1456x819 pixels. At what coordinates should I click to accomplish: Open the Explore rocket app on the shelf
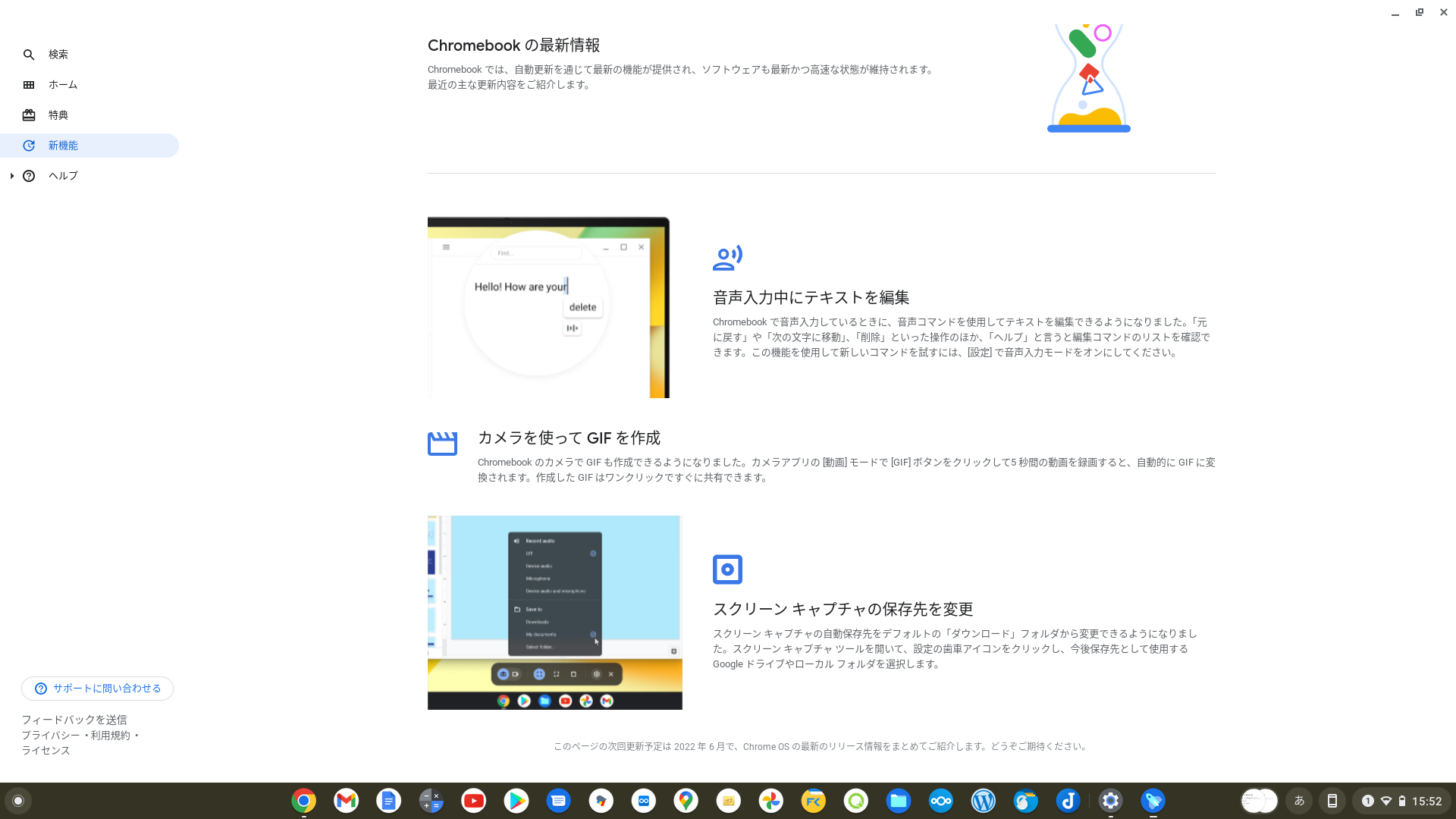(x=1153, y=801)
